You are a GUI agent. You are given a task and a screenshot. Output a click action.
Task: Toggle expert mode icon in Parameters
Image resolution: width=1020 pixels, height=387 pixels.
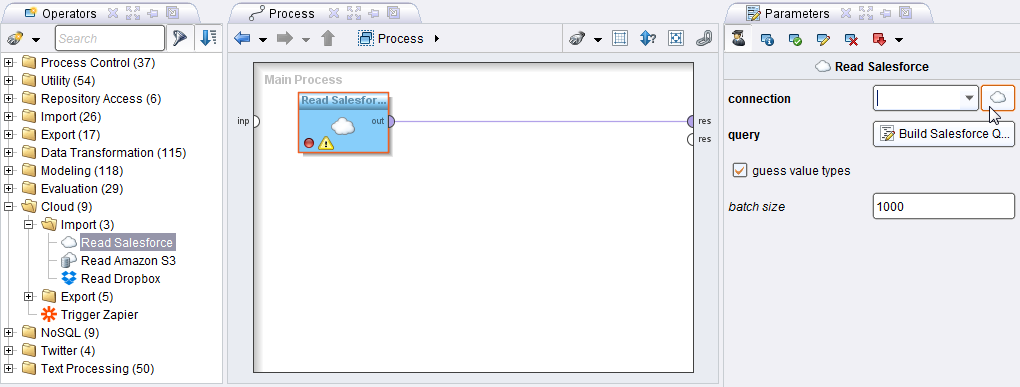point(738,40)
